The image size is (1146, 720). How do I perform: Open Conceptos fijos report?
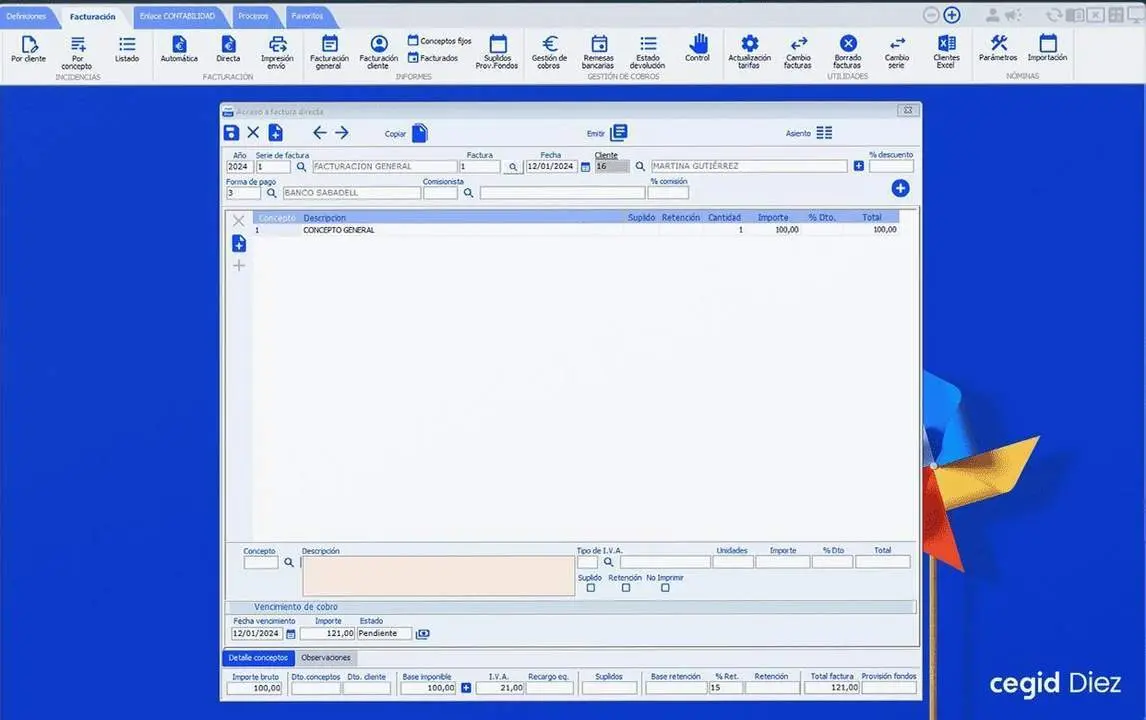point(439,41)
